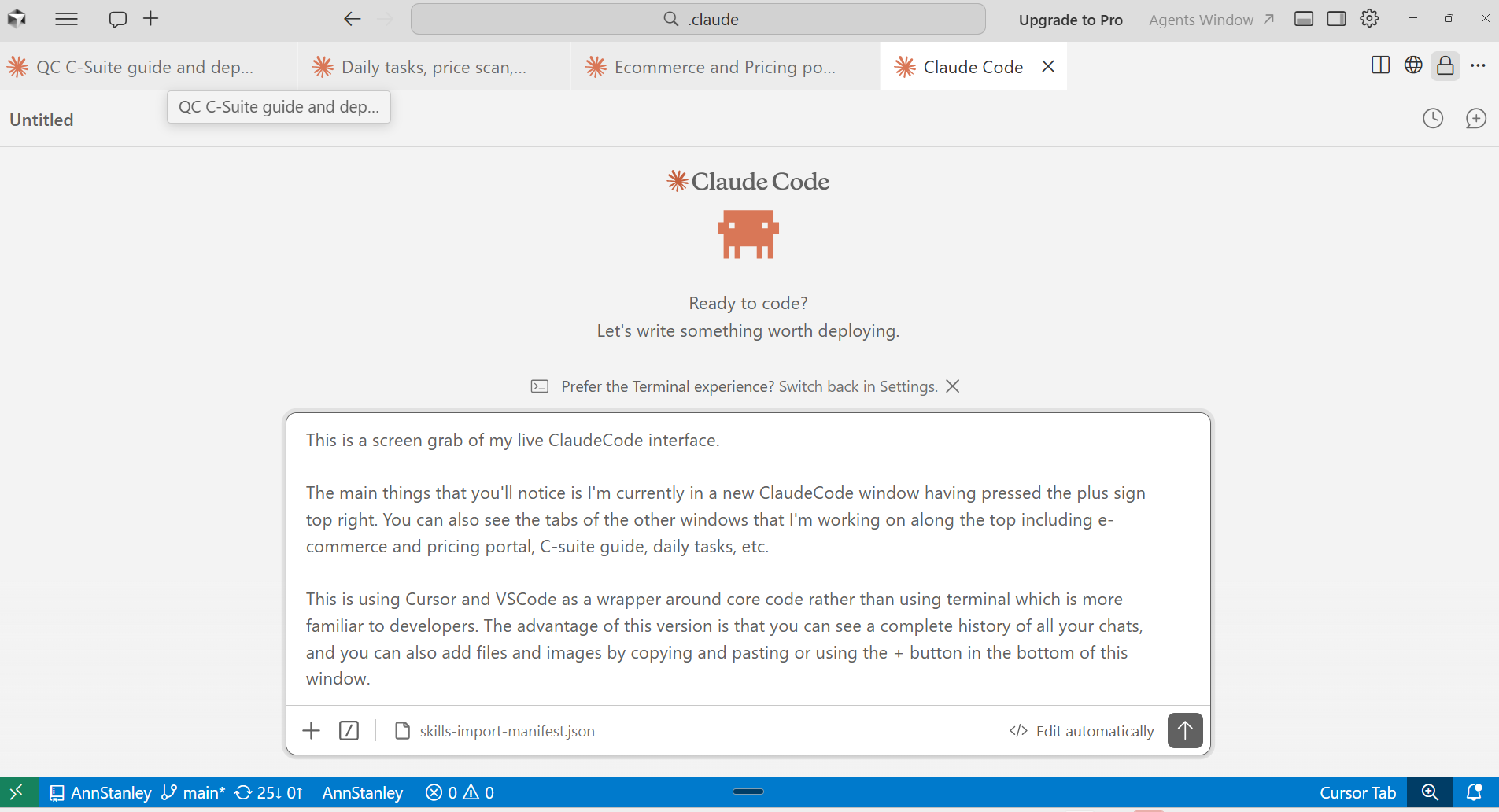This screenshot has width=1499, height=812.
Task: Click the Untitled session title
Action: [x=42, y=120]
